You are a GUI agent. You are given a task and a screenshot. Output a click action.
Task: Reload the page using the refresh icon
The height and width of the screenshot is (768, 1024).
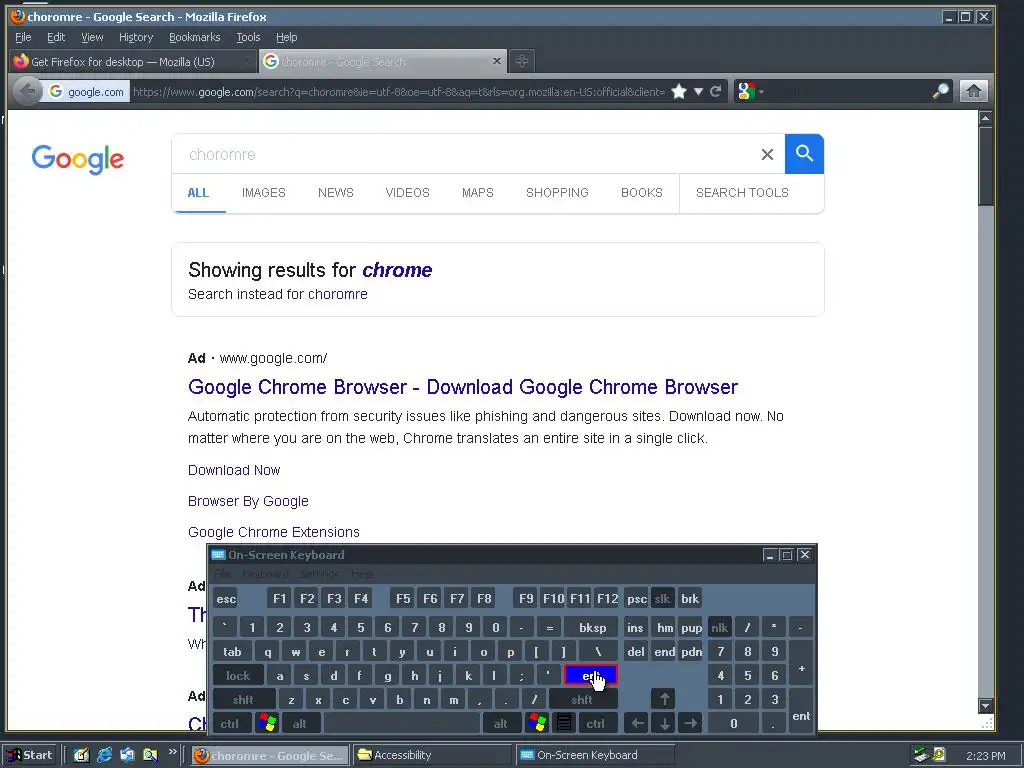click(x=716, y=91)
